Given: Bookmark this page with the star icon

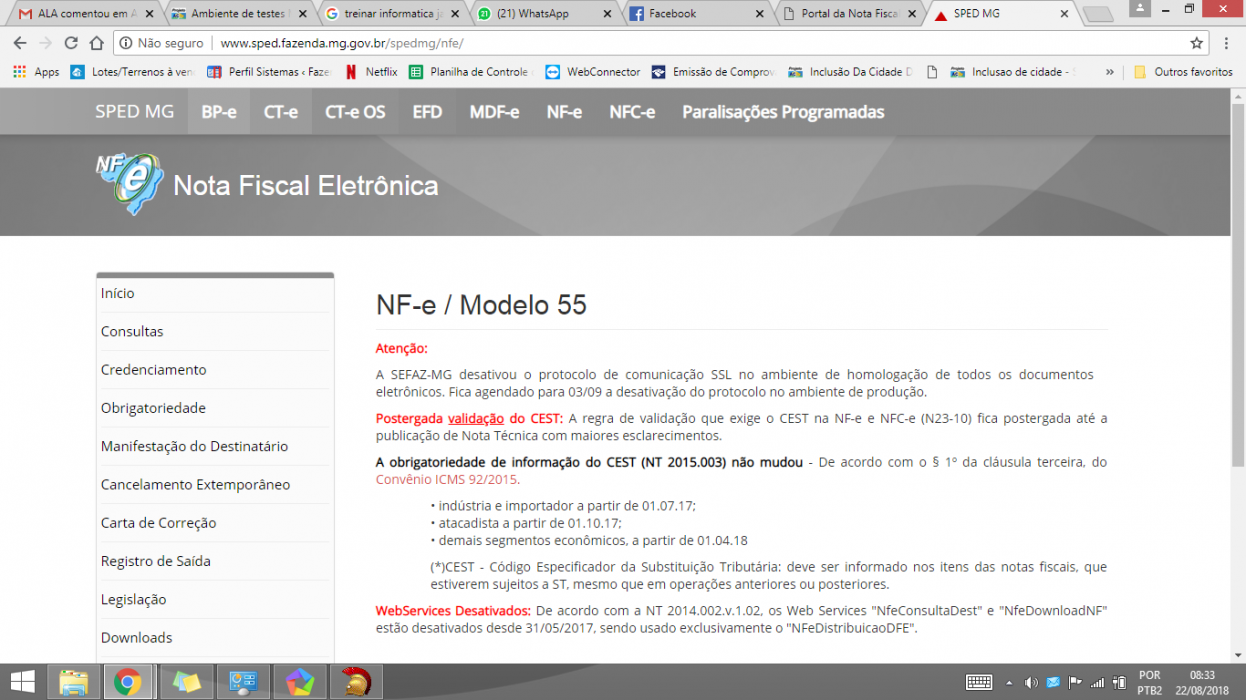Looking at the screenshot, I should click(x=1196, y=43).
